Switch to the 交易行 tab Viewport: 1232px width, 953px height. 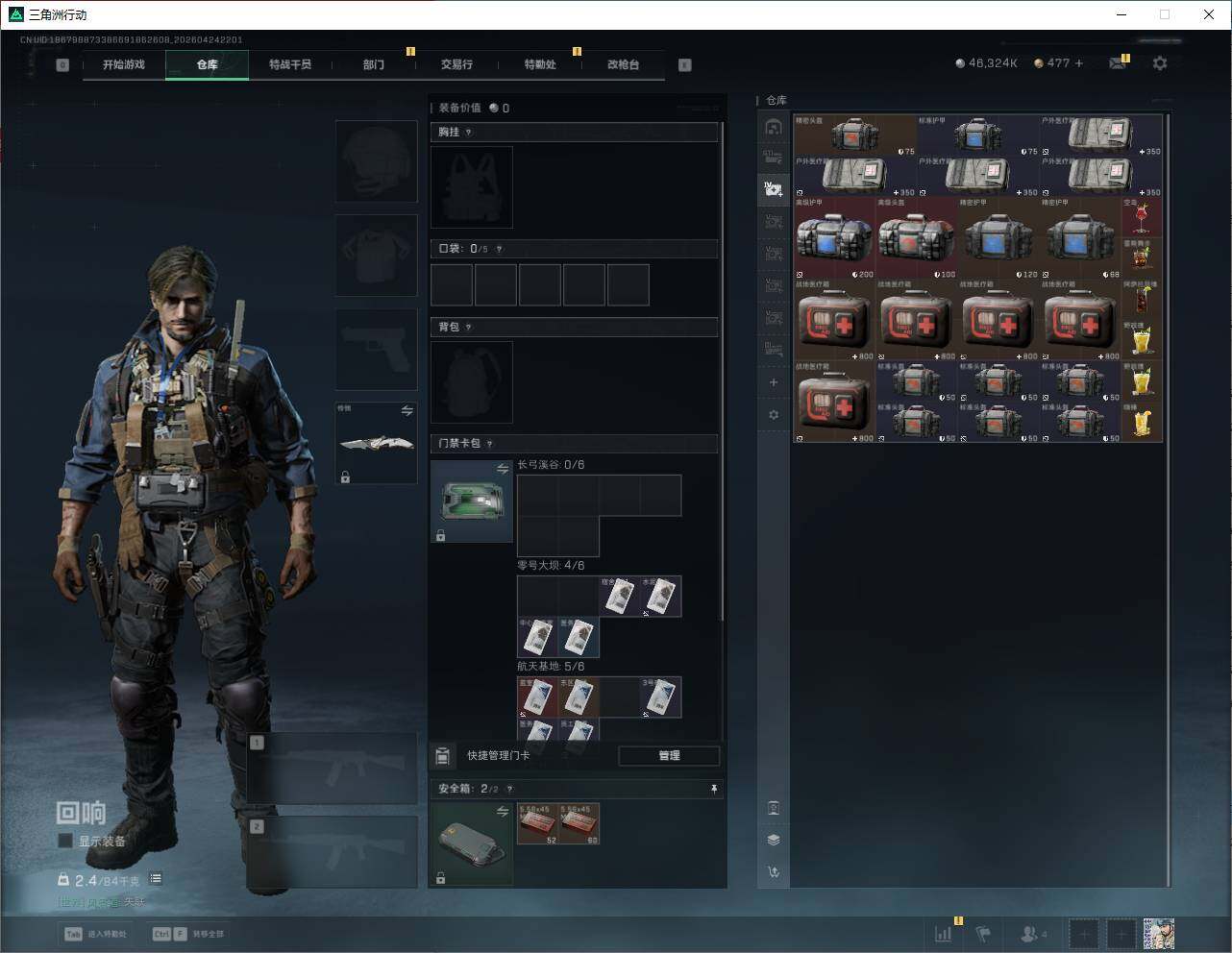[456, 64]
